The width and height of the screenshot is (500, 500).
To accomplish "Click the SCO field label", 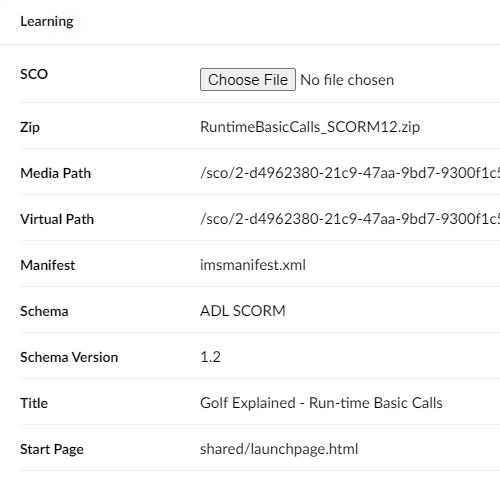I will pyautogui.click(x=34, y=74).
